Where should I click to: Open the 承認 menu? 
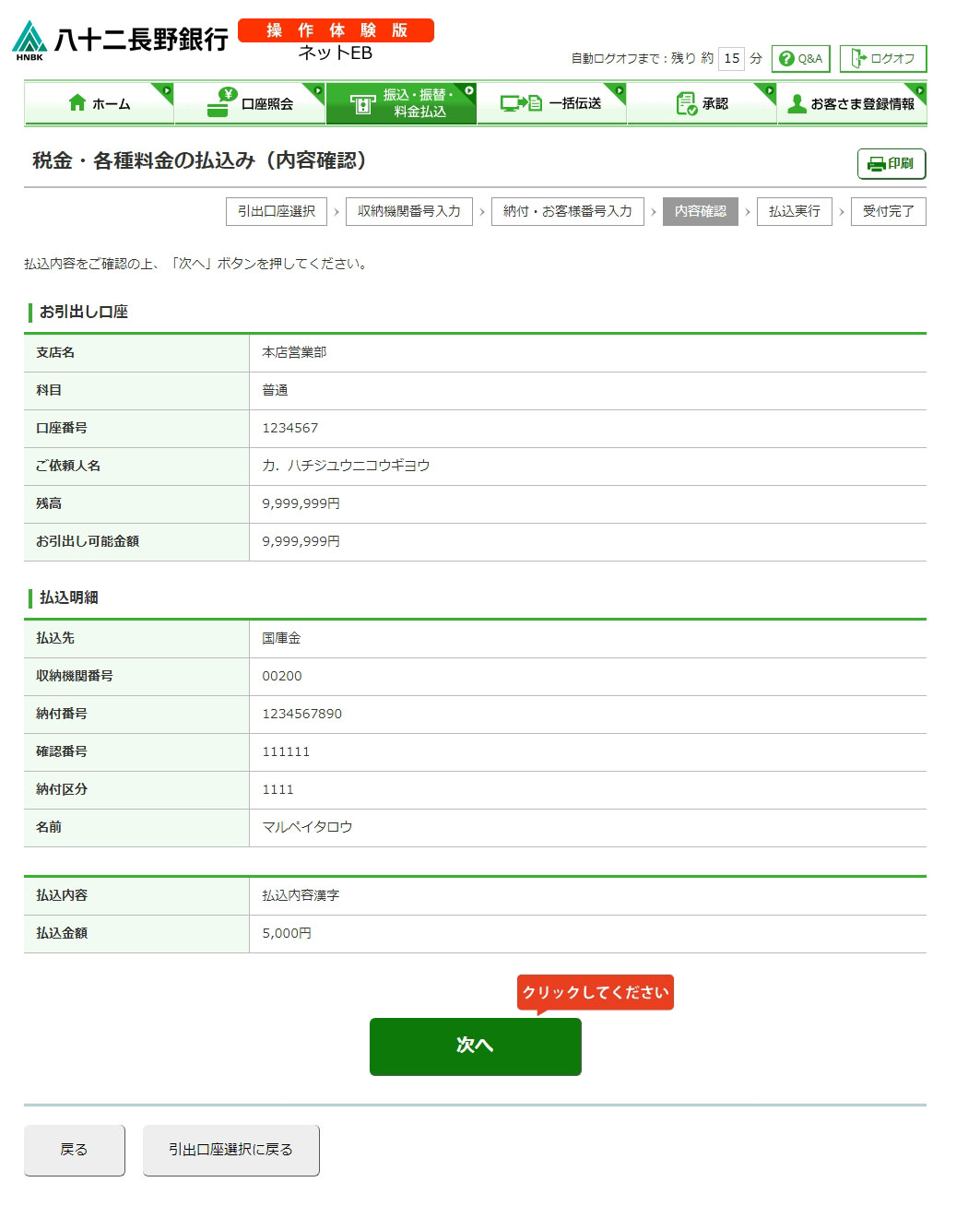click(702, 103)
